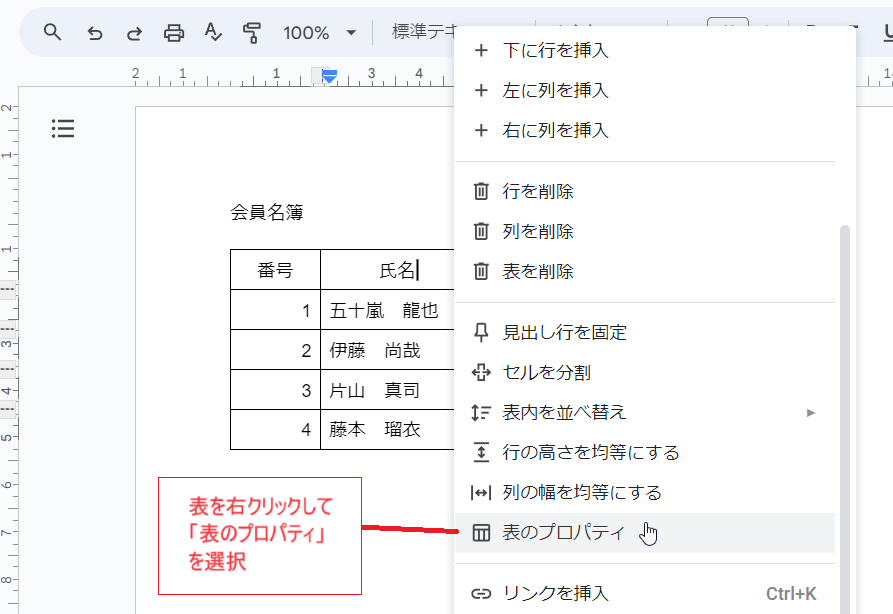Click trash icon beside 行を削除
Viewport: 893px width, 614px height.
pos(481,191)
